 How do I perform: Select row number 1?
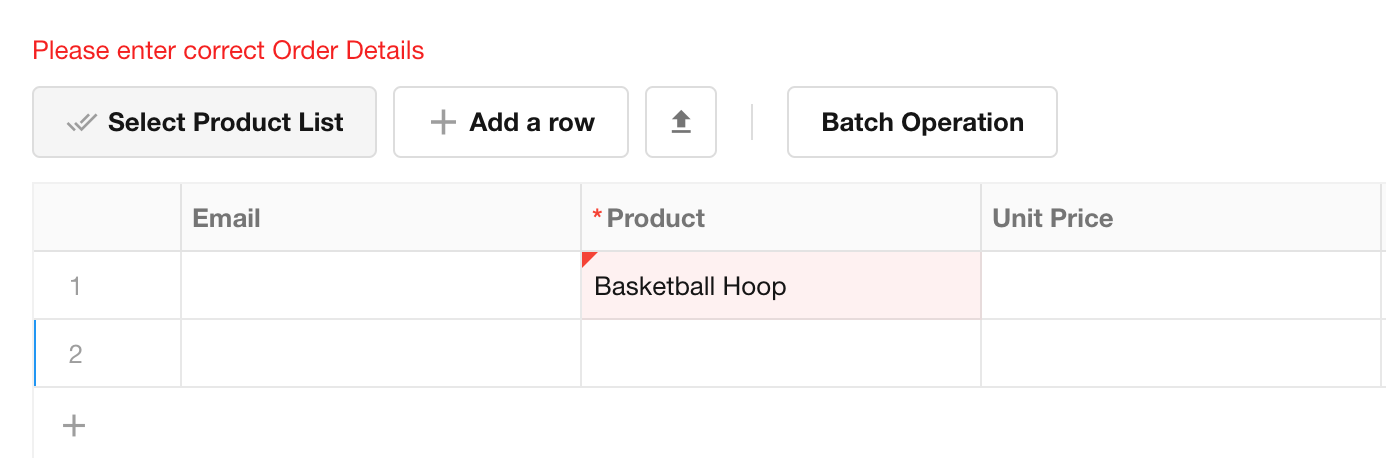(x=75, y=286)
